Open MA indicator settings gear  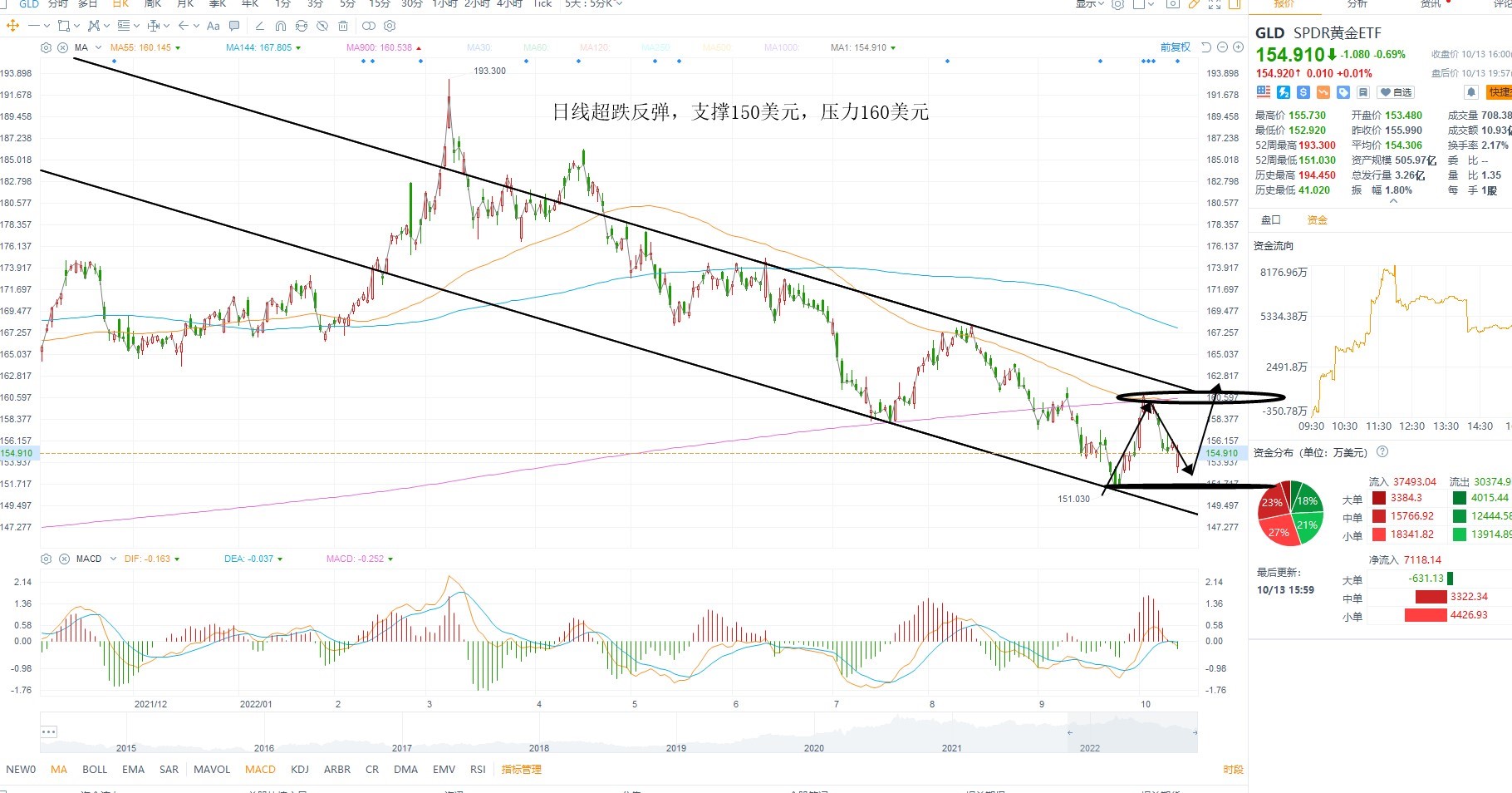(46, 47)
